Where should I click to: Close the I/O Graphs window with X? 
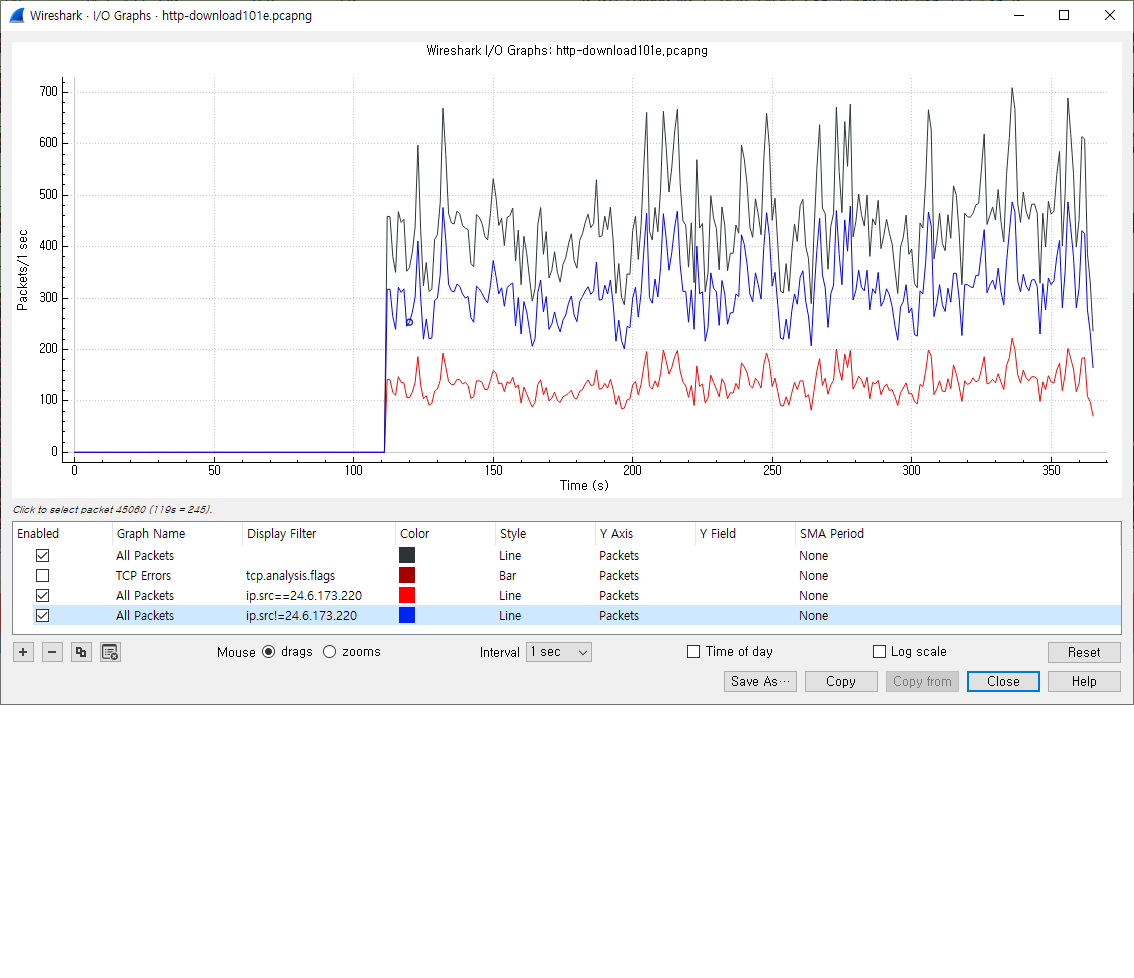coord(1110,15)
